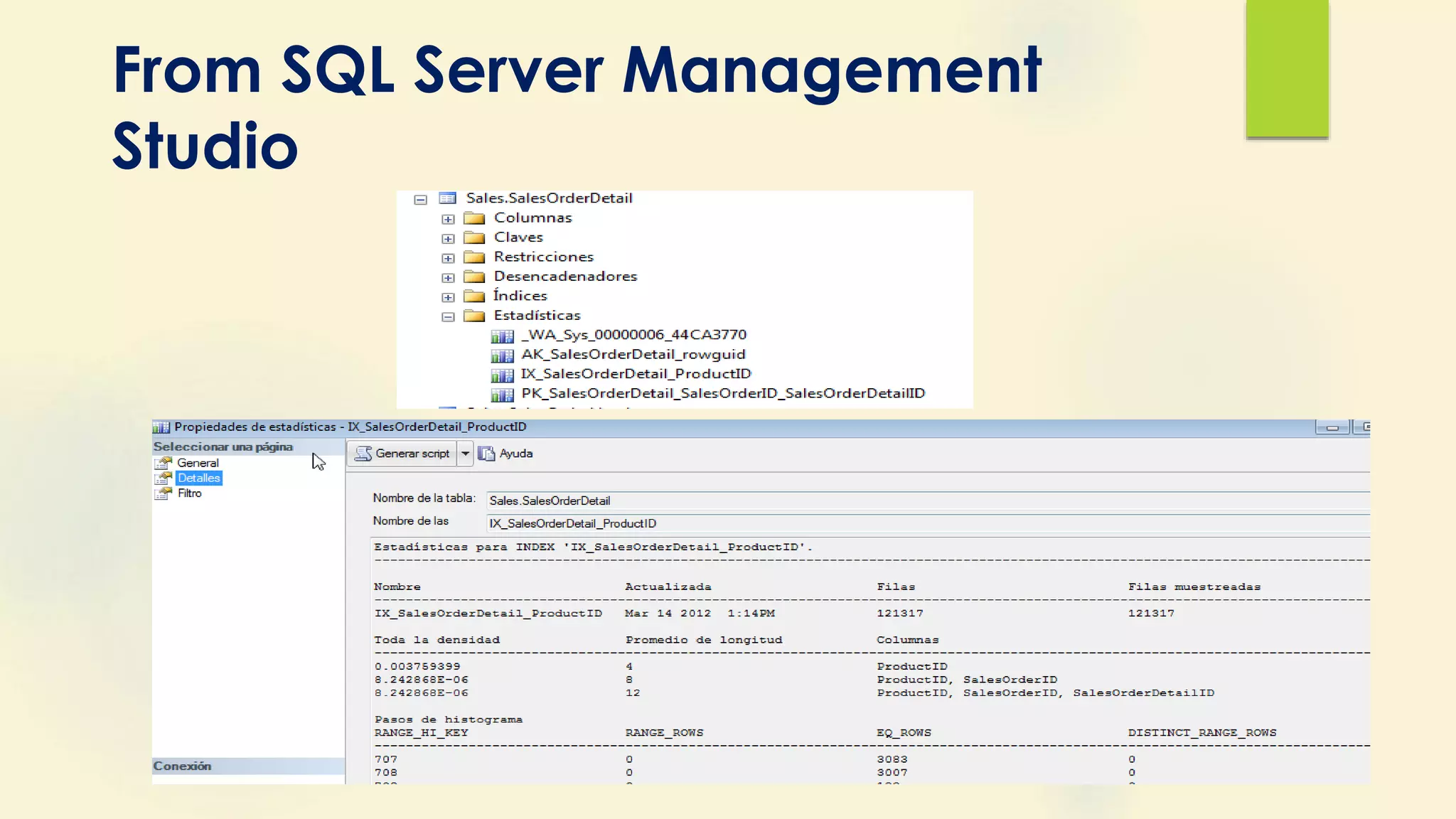Click the RANGE_HI_KEY value 708
The image size is (1456, 819).
click(385, 773)
